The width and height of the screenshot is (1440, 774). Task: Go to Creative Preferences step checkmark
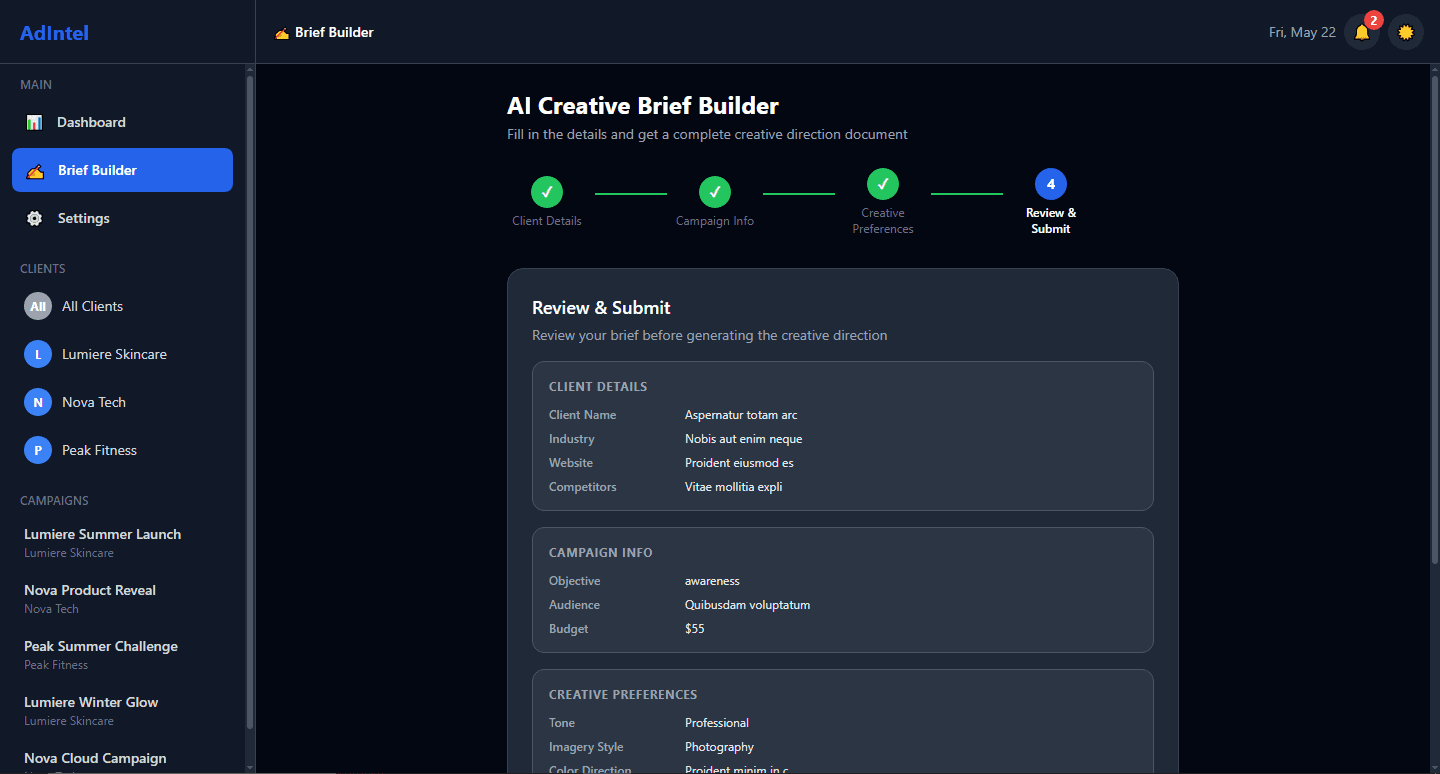point(883,184)
